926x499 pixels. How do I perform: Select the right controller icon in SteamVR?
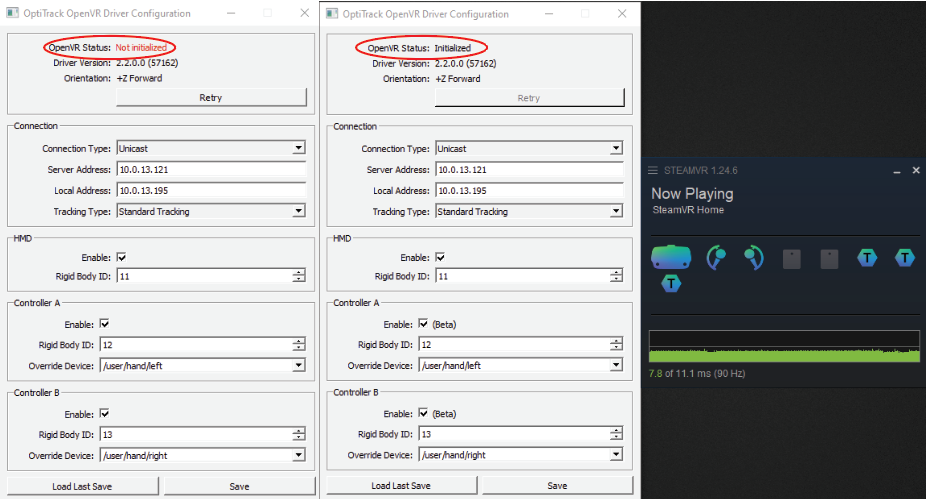coord(753,258)
